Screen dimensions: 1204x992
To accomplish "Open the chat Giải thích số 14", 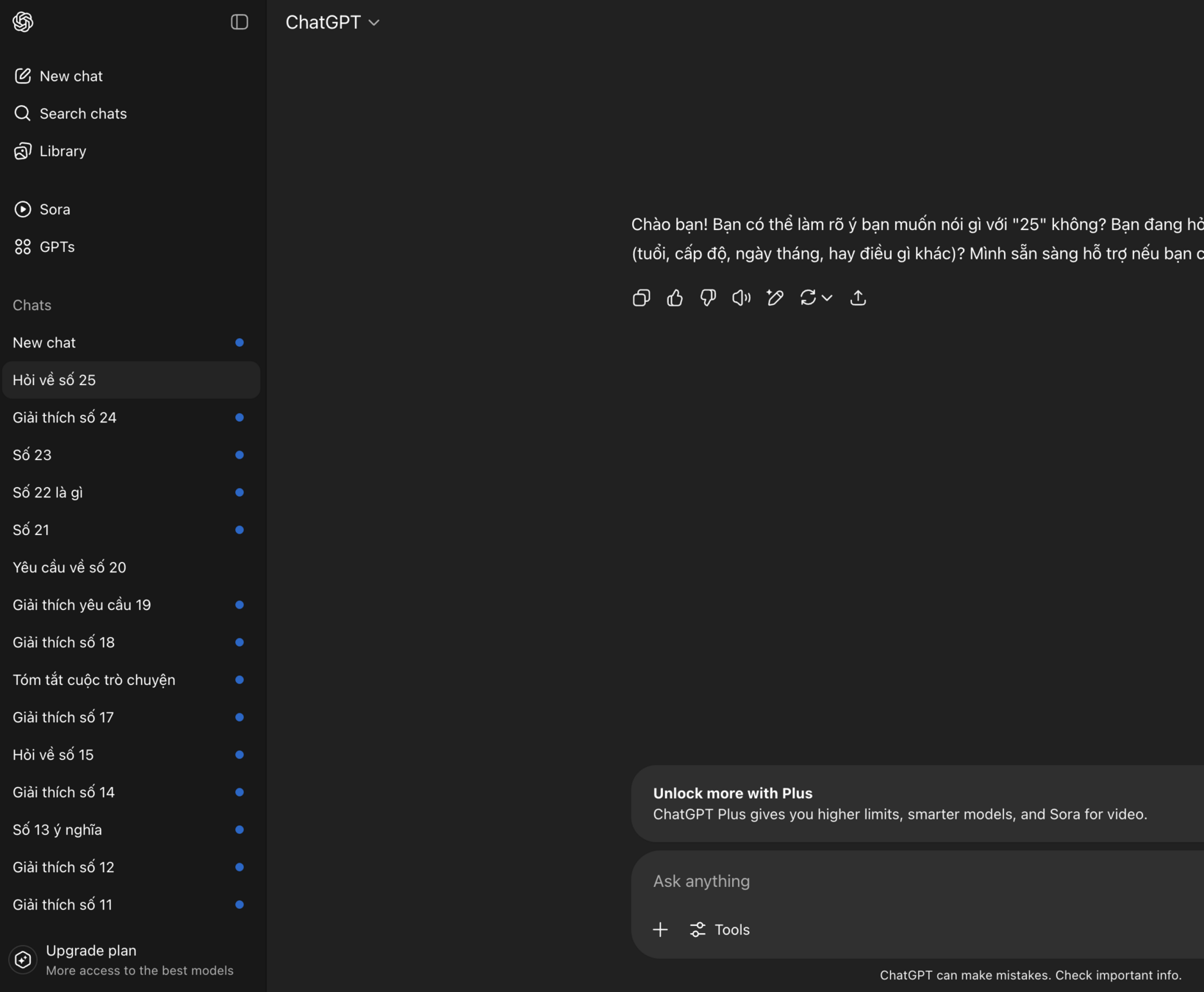I will click(132, 792).
